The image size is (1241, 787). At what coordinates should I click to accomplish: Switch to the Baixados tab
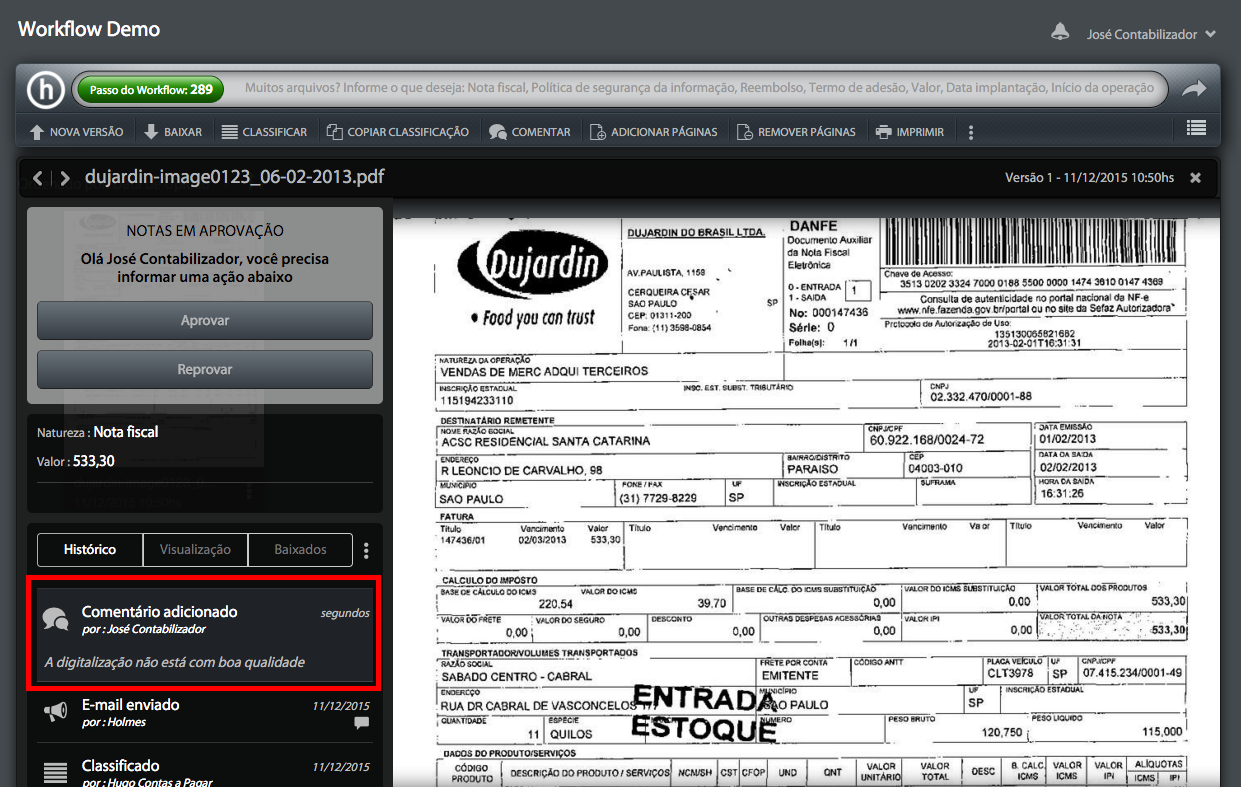point(301,549)
